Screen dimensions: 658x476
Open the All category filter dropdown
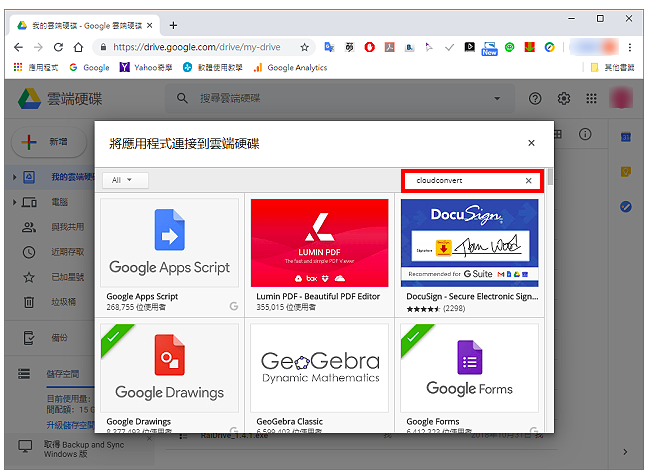pyautogui.click(x=125, y=180)
